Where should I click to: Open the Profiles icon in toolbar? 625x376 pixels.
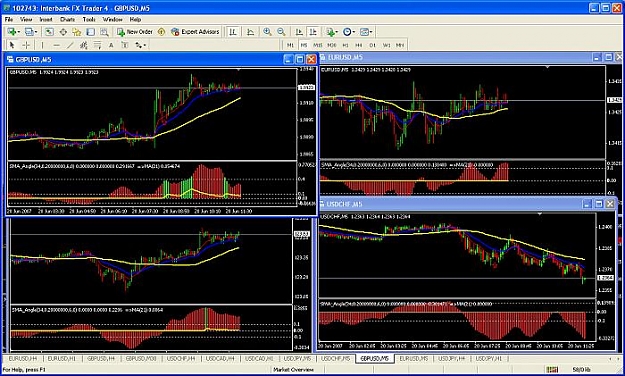[x=29, y=32]
